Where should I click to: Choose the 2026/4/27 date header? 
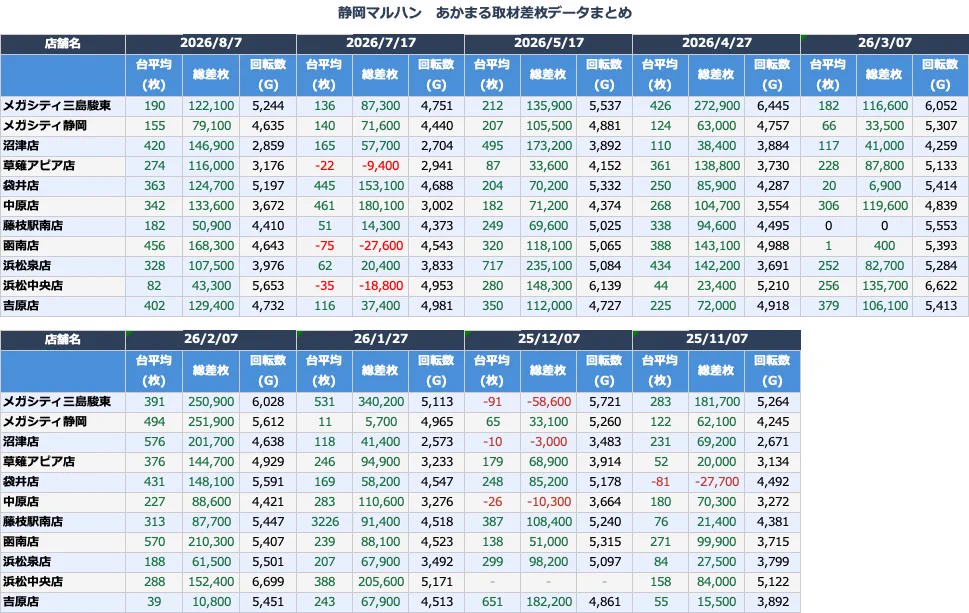tap(717, 43)
